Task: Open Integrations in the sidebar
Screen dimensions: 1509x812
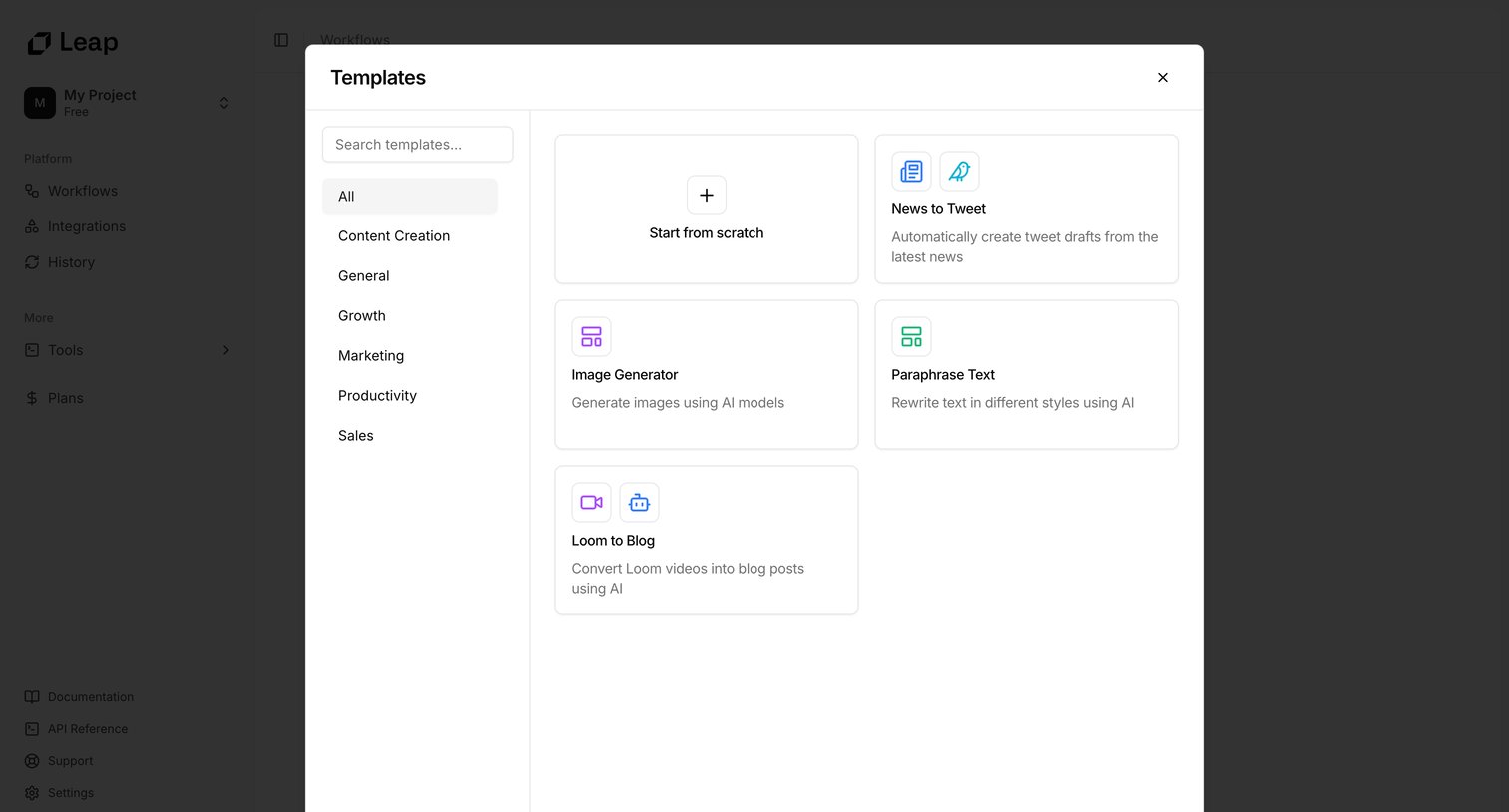Action: (x=87, y=226)
